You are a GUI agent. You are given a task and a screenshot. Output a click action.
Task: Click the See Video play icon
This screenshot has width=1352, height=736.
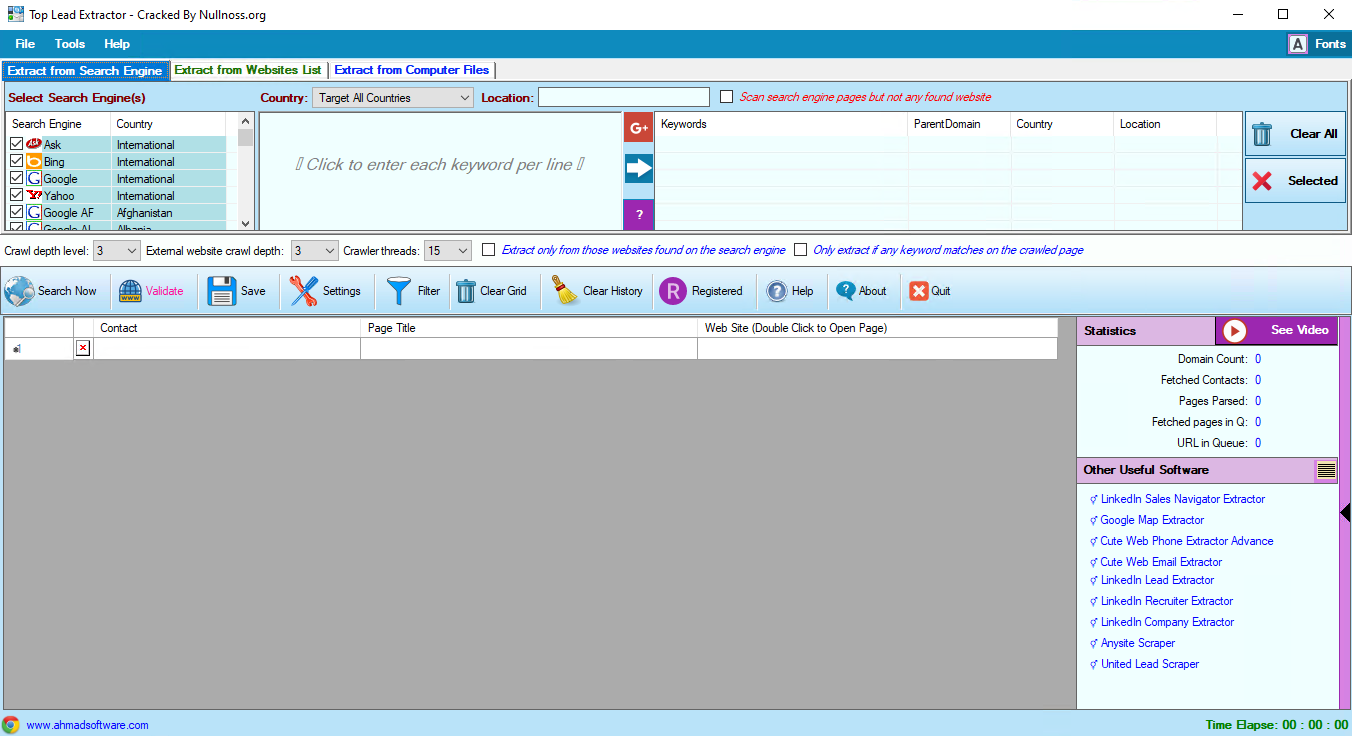coord(1234,330)
